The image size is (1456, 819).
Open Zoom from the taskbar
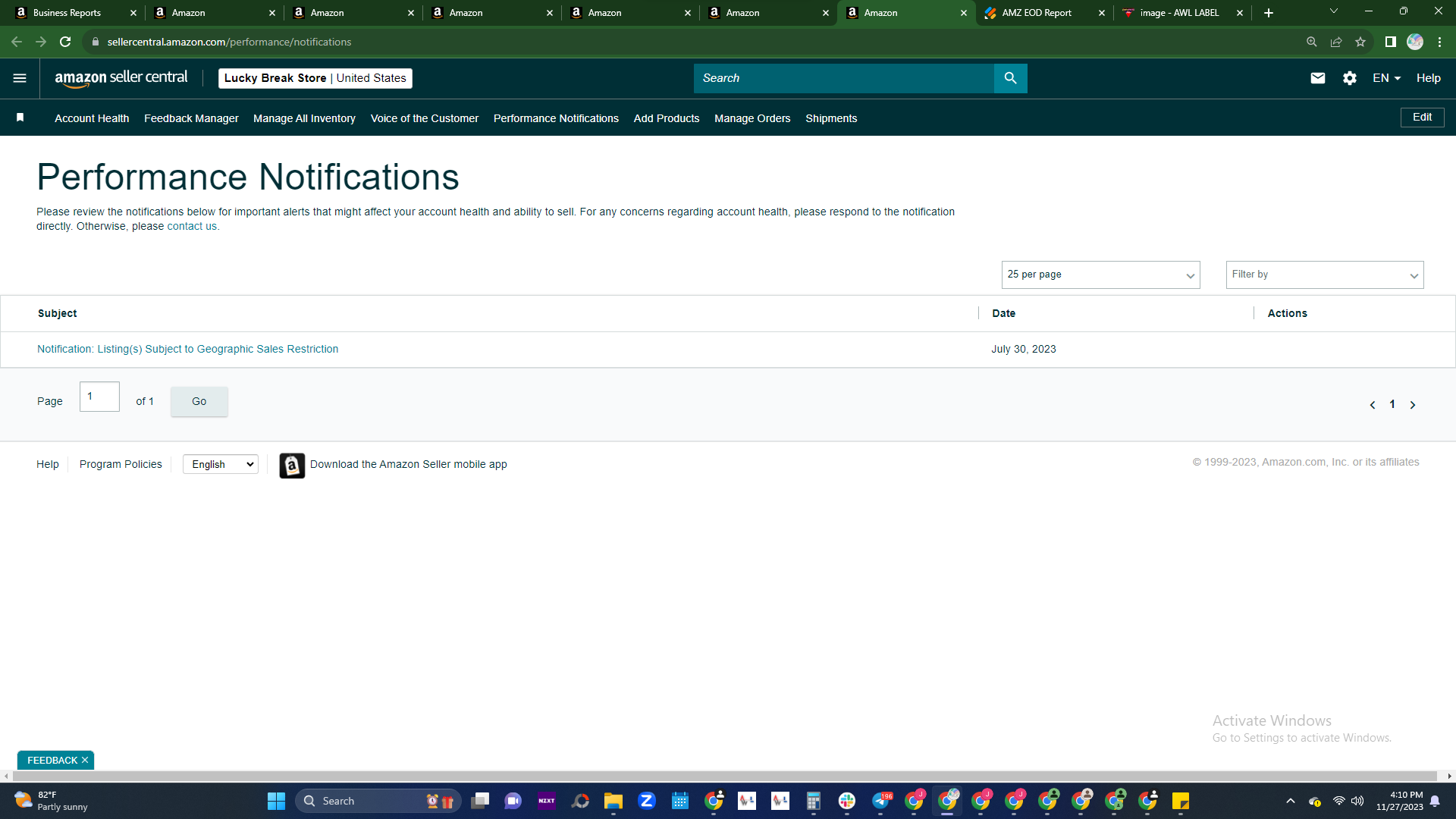point(647,801)
